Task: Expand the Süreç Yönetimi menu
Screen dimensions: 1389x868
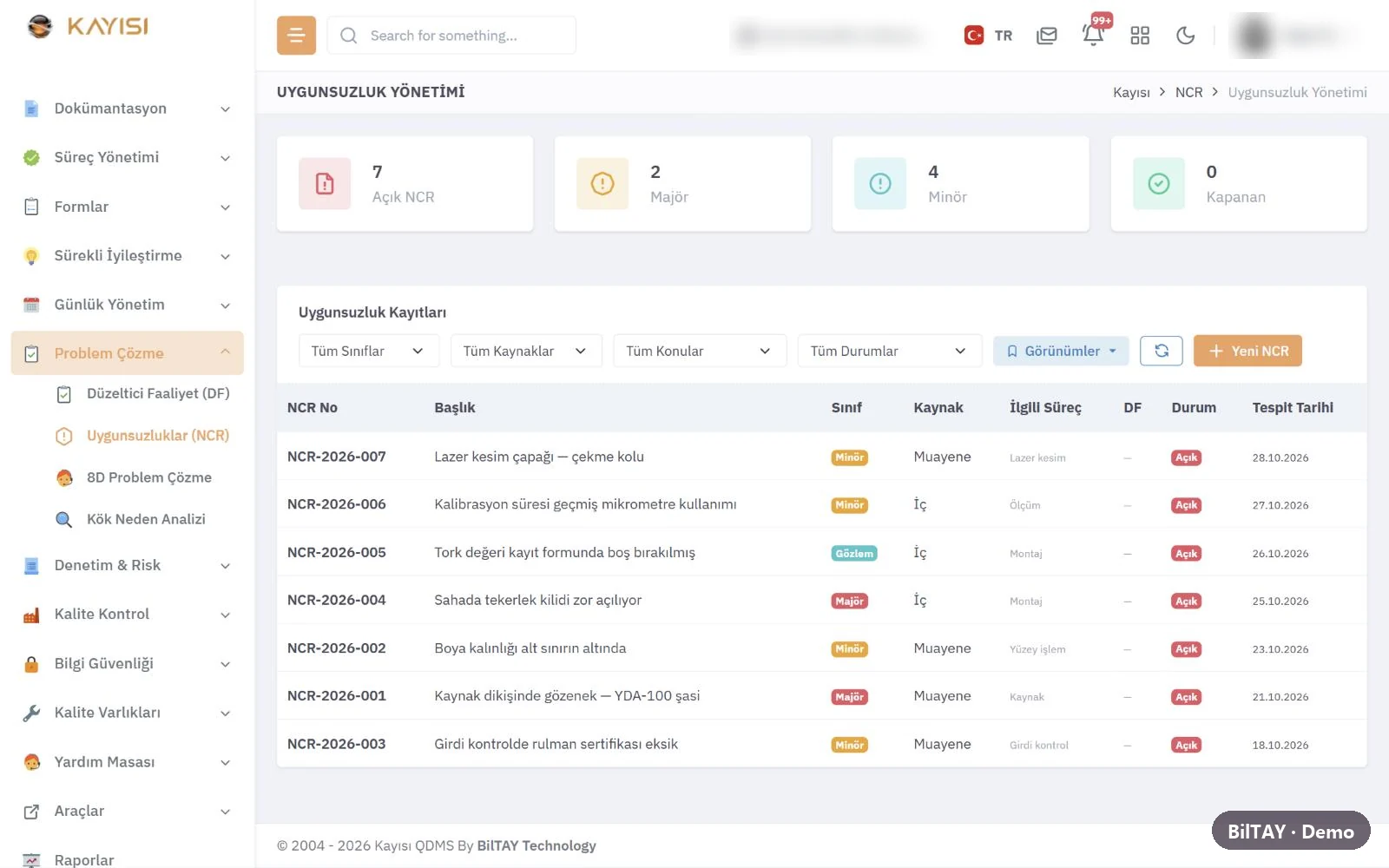Action: point(128,157)
